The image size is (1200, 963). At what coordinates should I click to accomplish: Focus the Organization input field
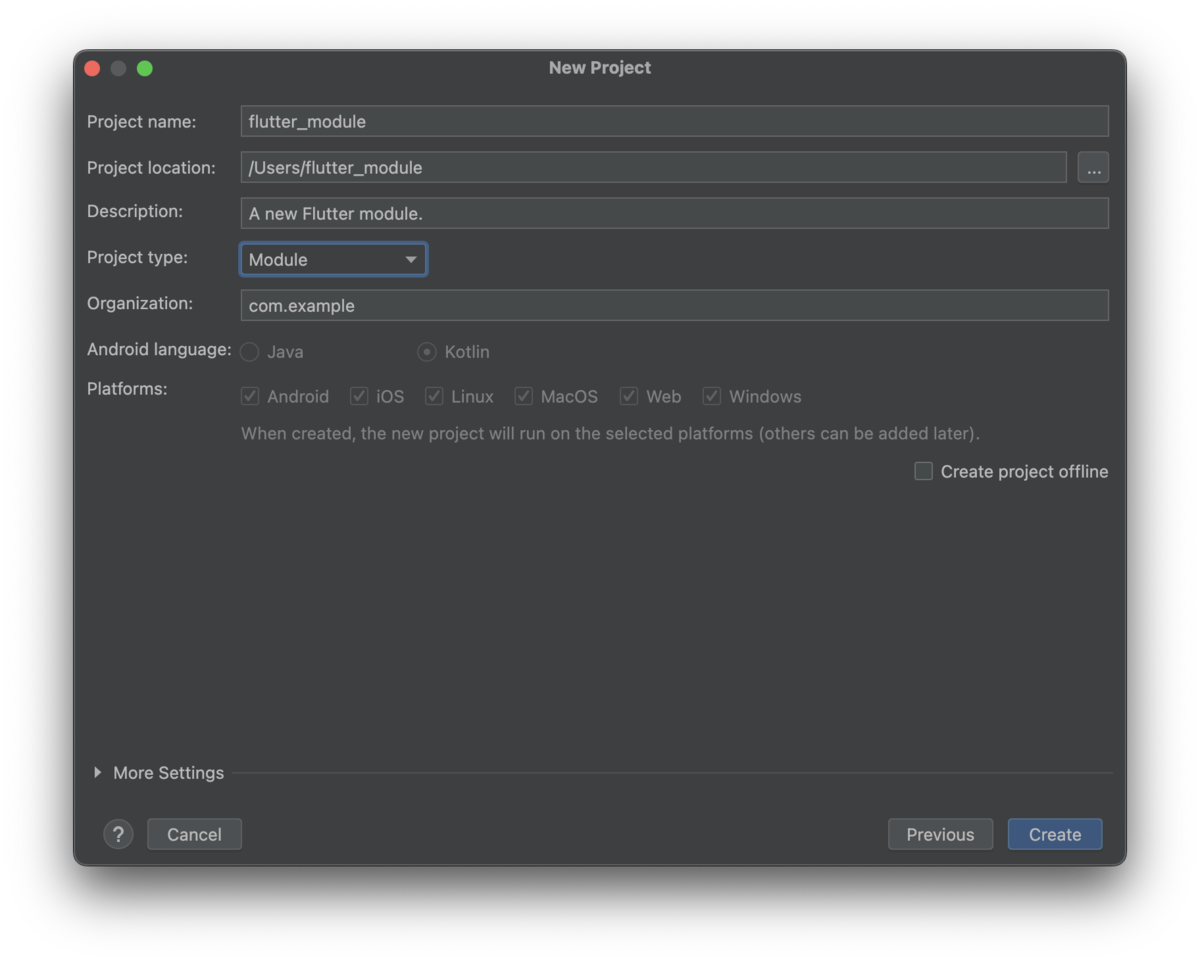click(x=675, y=305)
